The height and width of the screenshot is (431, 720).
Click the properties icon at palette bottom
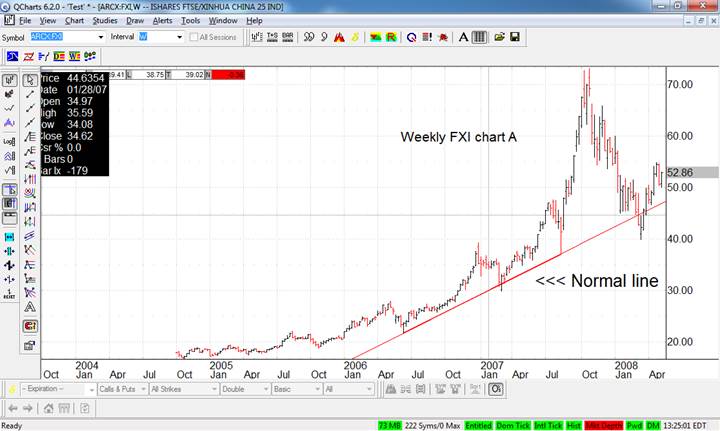(x=30, y=346)
